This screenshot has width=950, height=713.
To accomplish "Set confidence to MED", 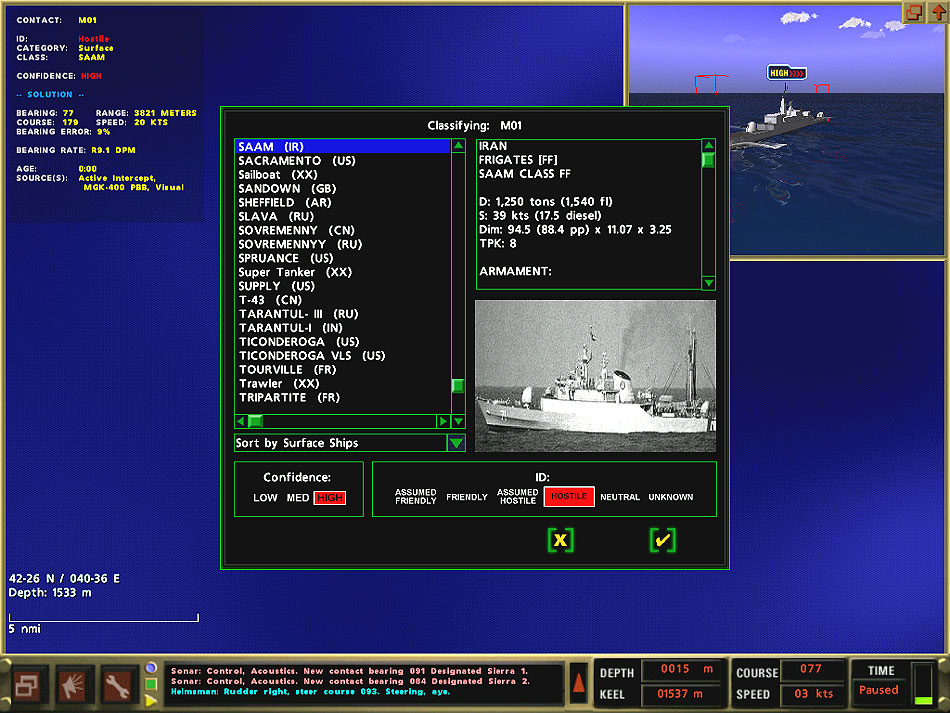I will point(297,497).
